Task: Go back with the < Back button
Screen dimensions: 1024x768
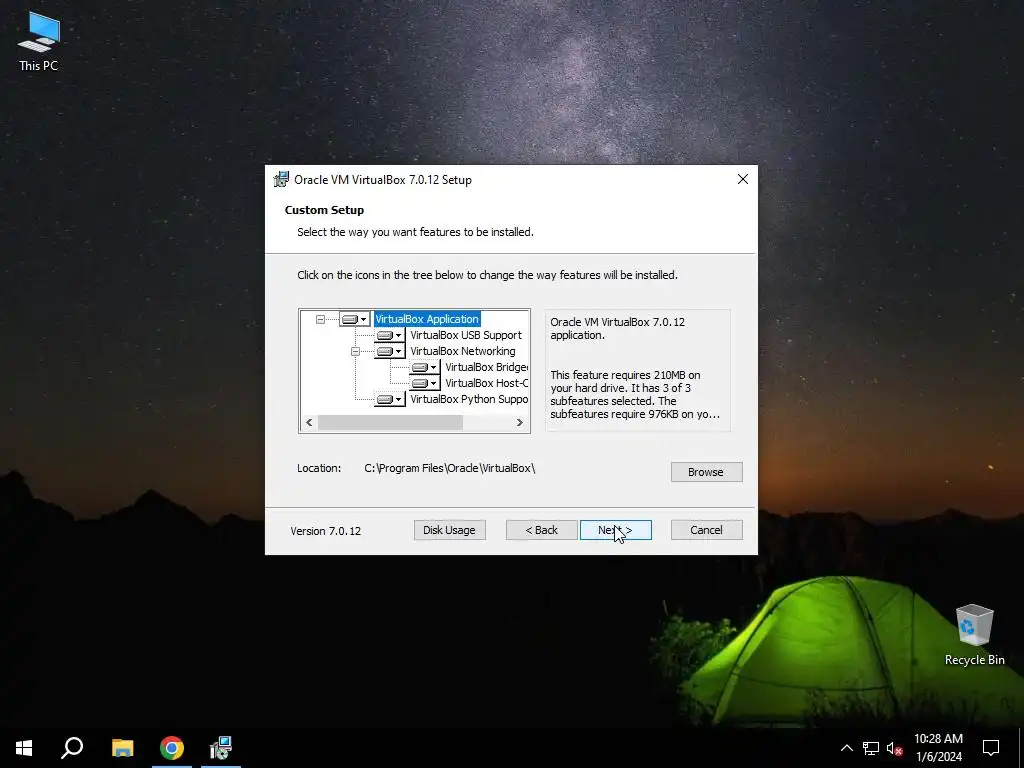Action: pos(541,530)
